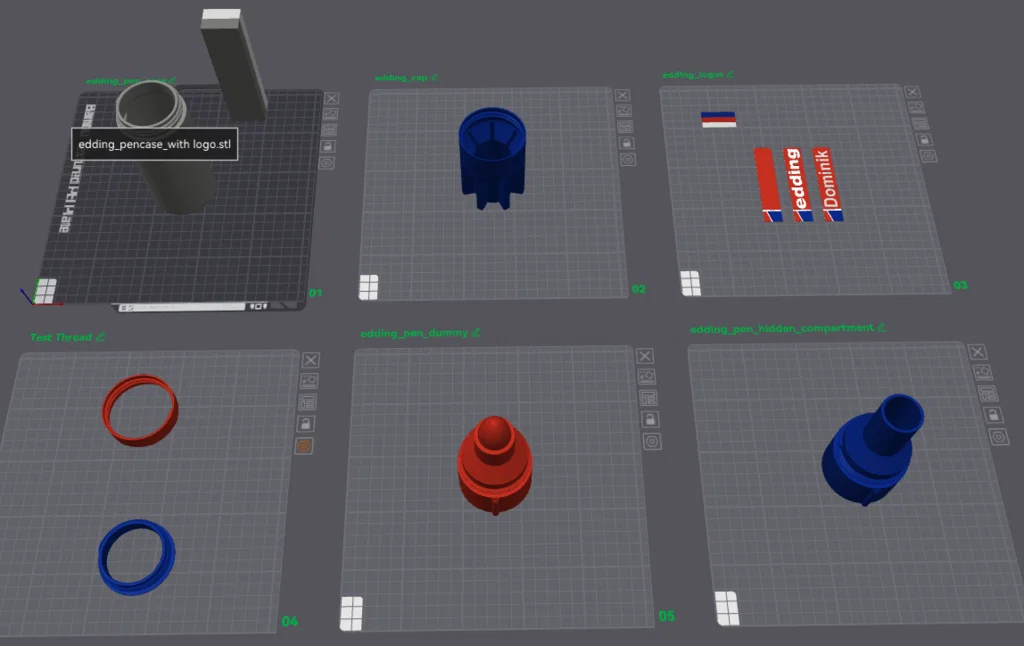Image resolution: width=1024 pixels, height=646 pixels.
Task: Click plate number '01'
Action: pyautogui.click(x=315, y=293)
